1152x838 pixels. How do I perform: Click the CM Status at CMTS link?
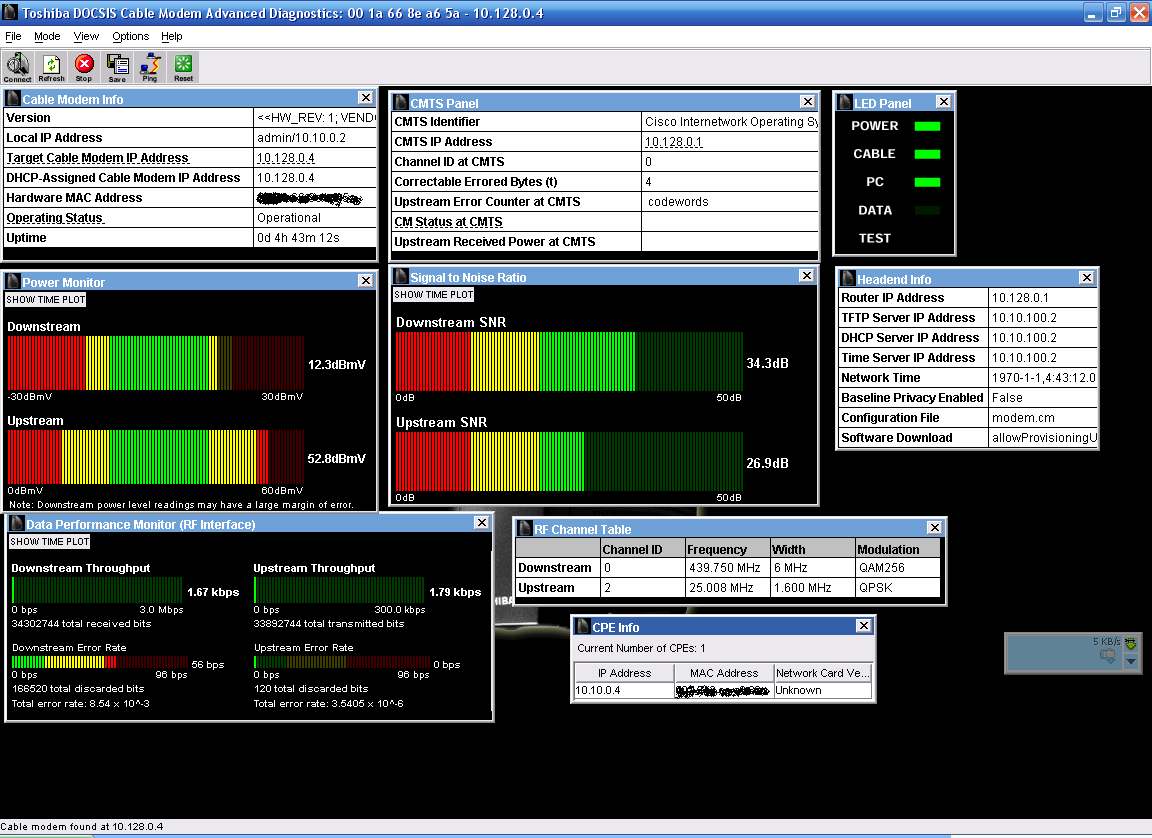[448, 222]
